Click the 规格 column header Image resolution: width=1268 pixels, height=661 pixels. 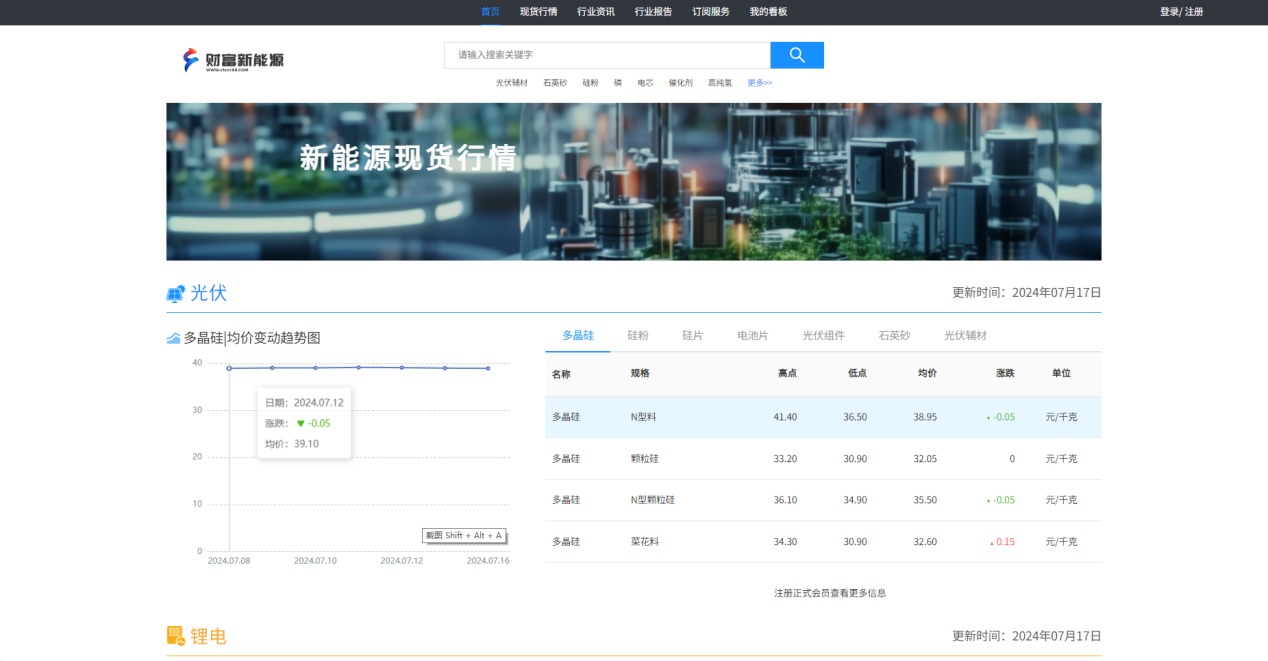coord(640,373)
